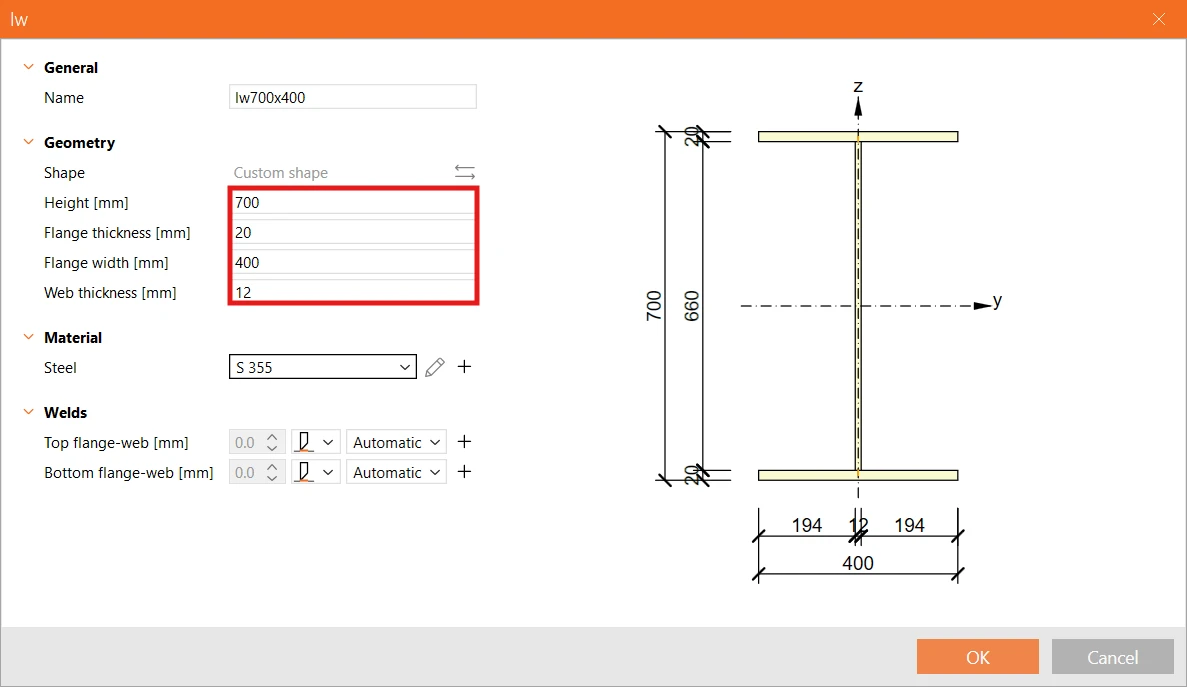Image resolution: width=1187 pixels, height=687 pixels.
Task: Open Bottom flange-web weld type icon dropdown
Action: point(316,472)
